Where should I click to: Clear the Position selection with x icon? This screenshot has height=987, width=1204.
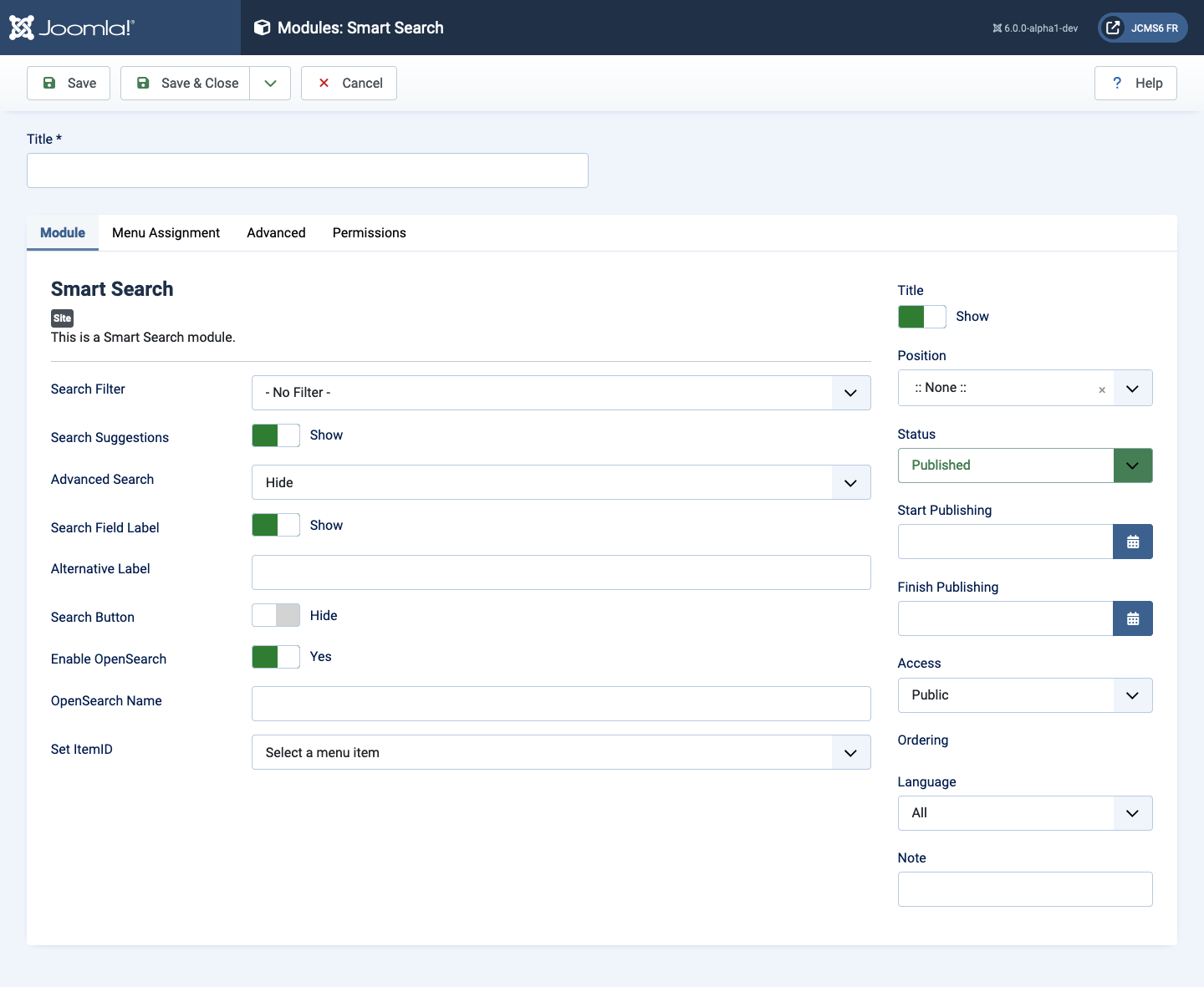[1102, 389]
